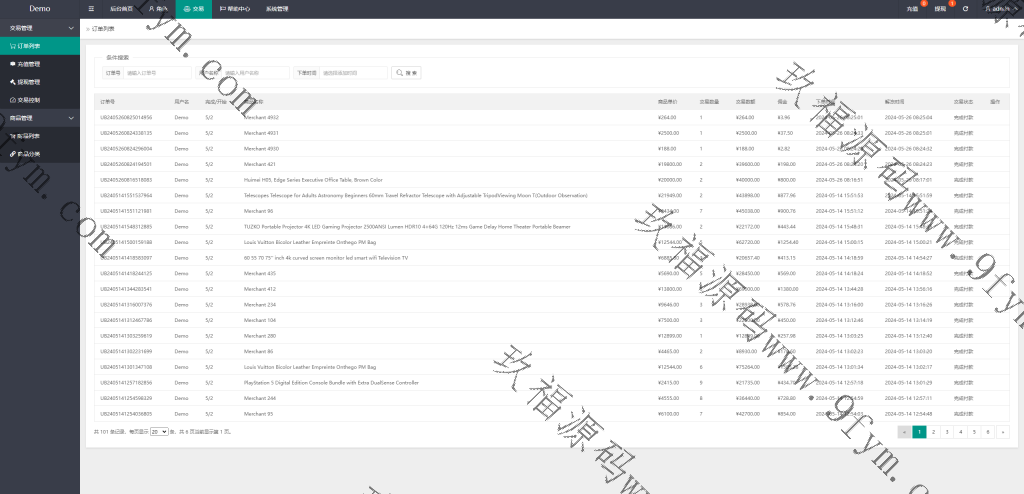Open 订单列表 via its cart icon
This screenshot has width=1024, height=494.
click(14, 46)
